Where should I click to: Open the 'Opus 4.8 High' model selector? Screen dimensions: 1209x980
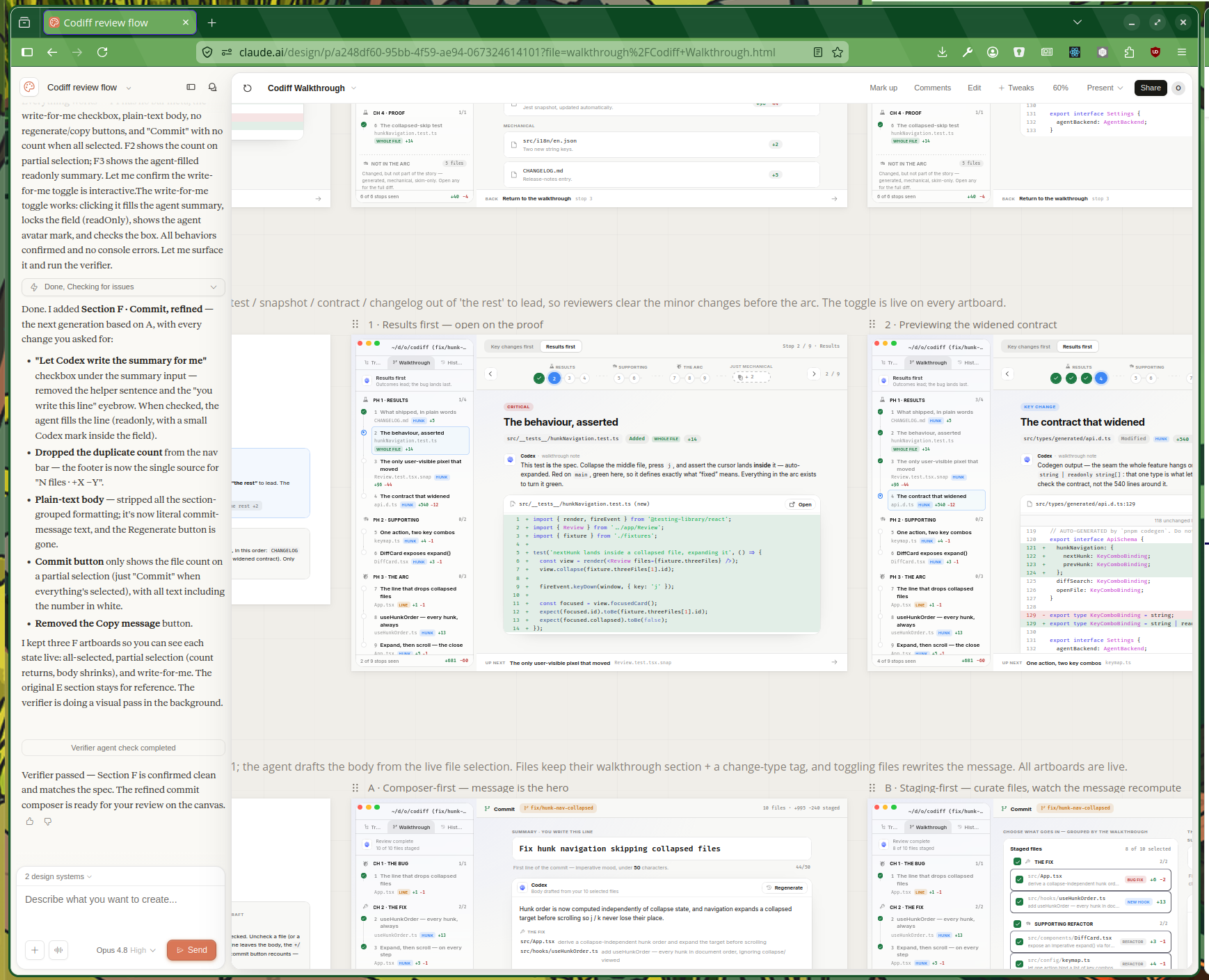[x=126, y=950]
